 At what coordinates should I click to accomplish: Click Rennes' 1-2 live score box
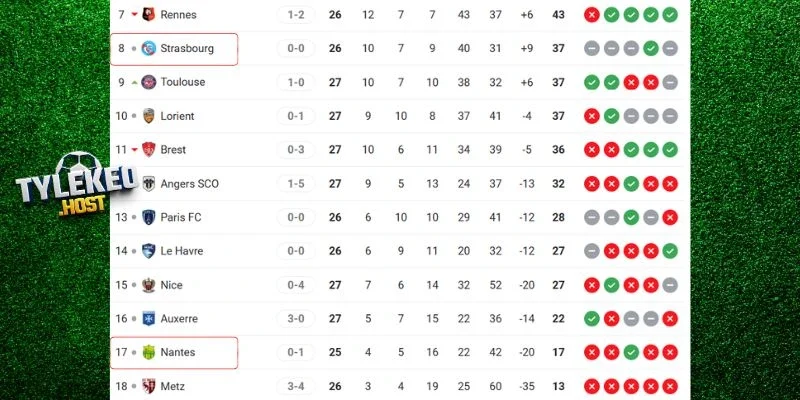(x=296, y=15)
